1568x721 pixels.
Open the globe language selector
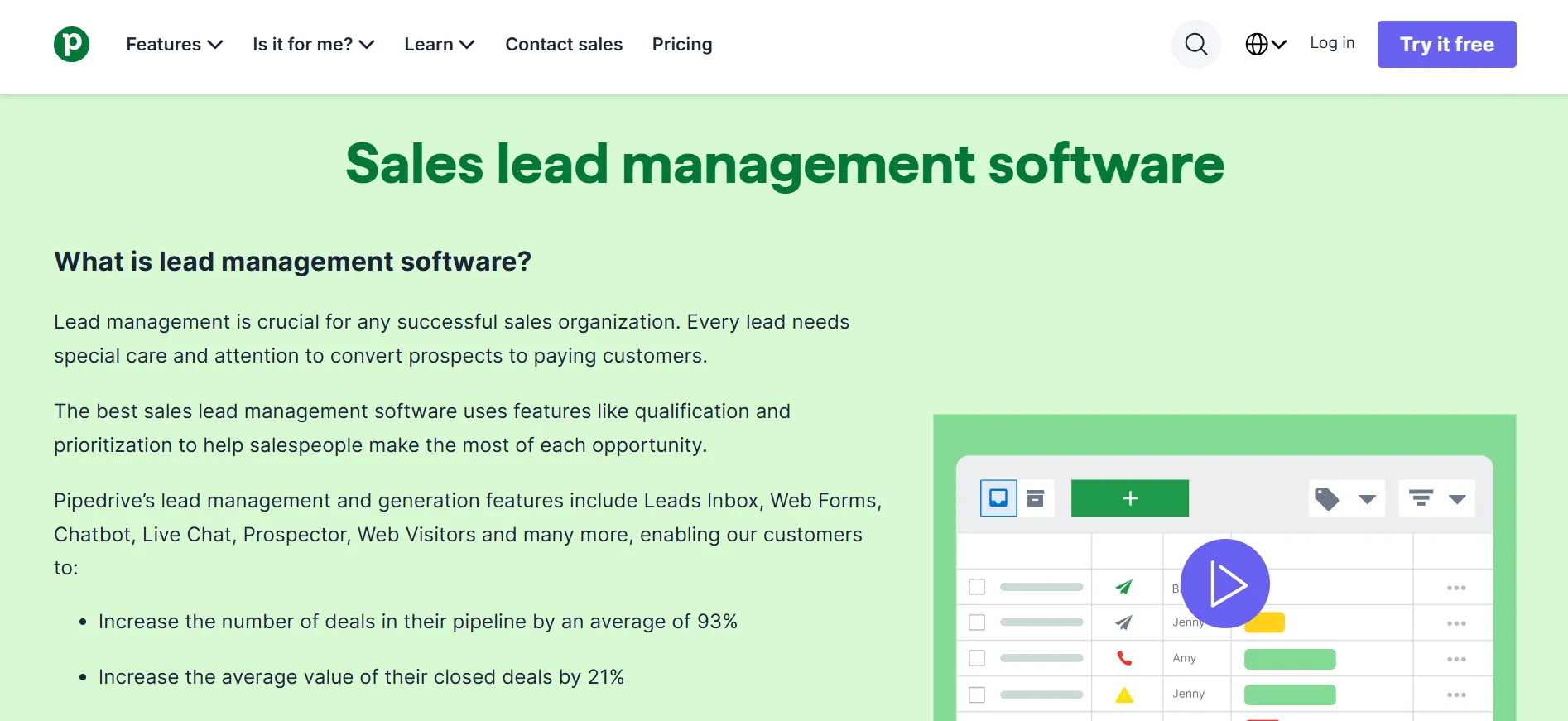[1266, 44]
